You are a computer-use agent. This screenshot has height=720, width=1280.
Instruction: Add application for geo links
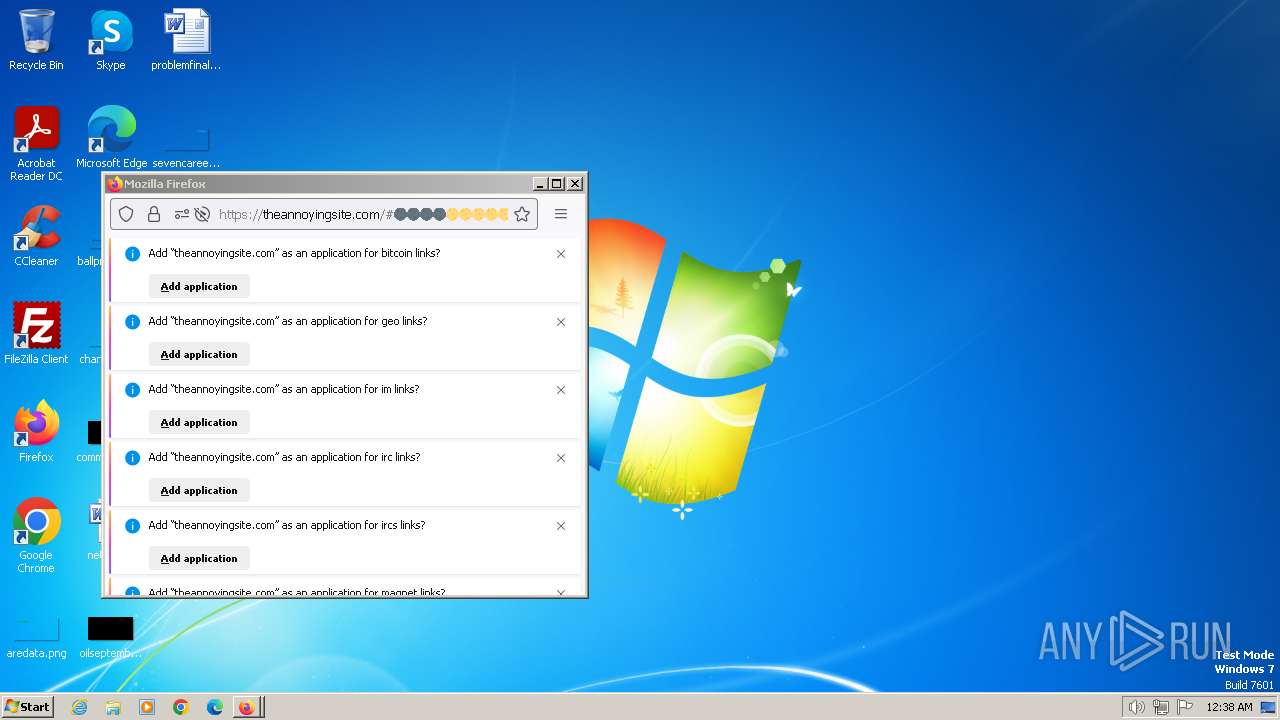click(x=199, y=354)
